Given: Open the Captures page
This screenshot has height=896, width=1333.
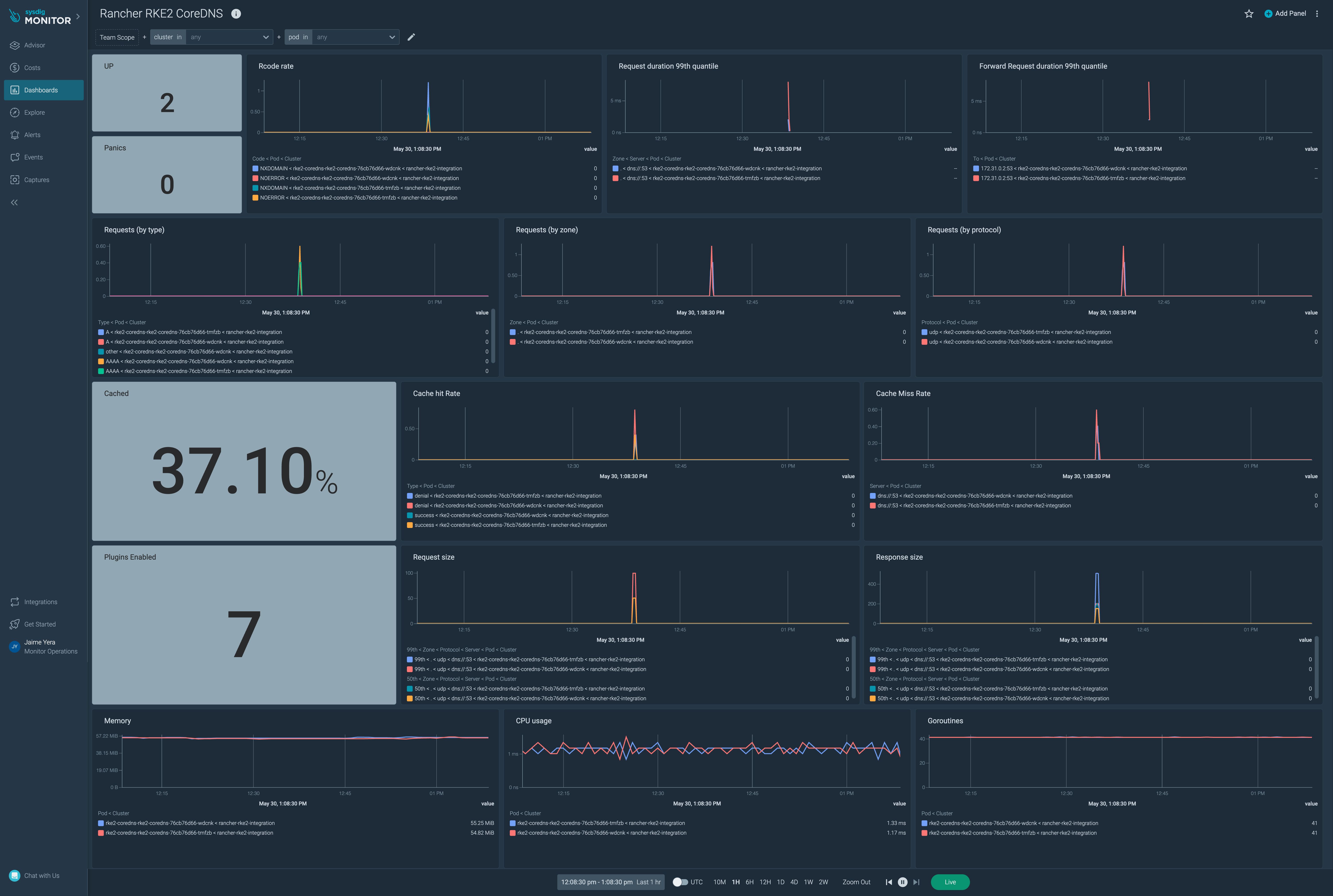Looking at the screenshot, I should pyautogui.click(x=36, y=179).
